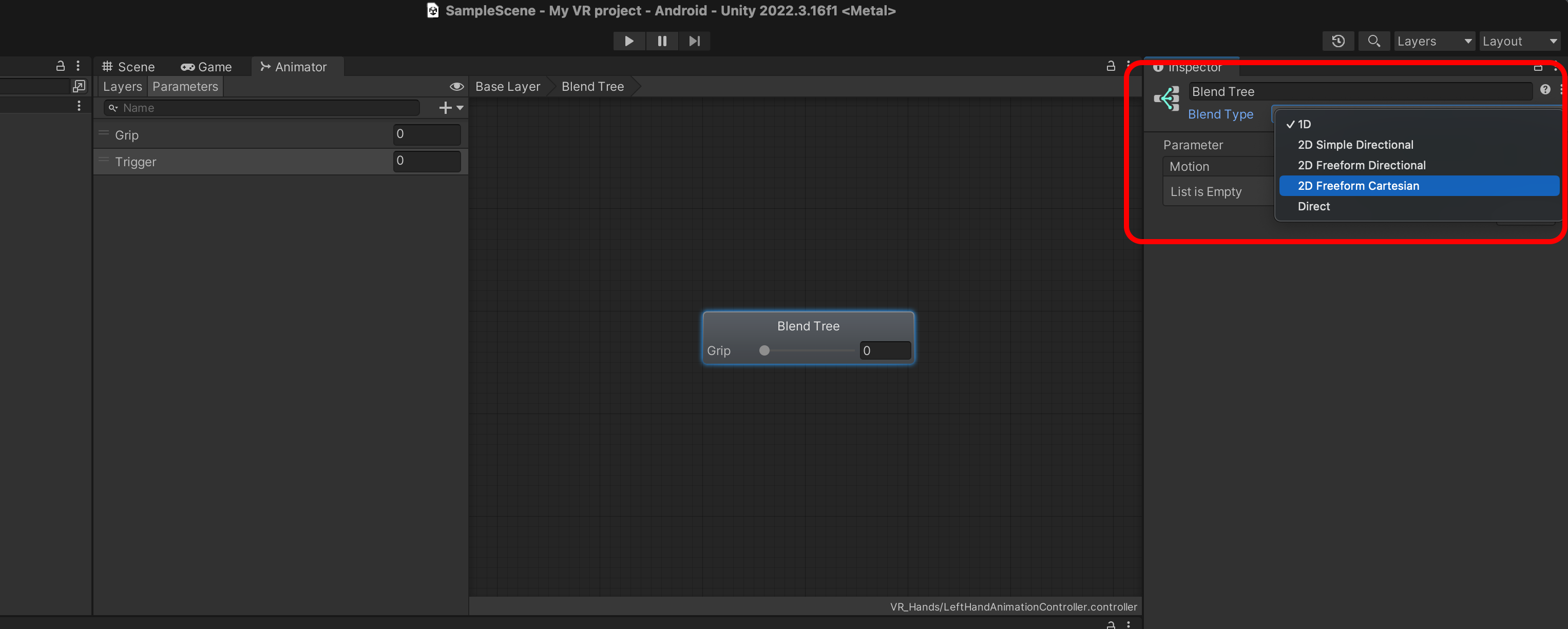The image size is (1568, 629).
Task: Open Blend Tree help icon
Action: coord(1545,90)
